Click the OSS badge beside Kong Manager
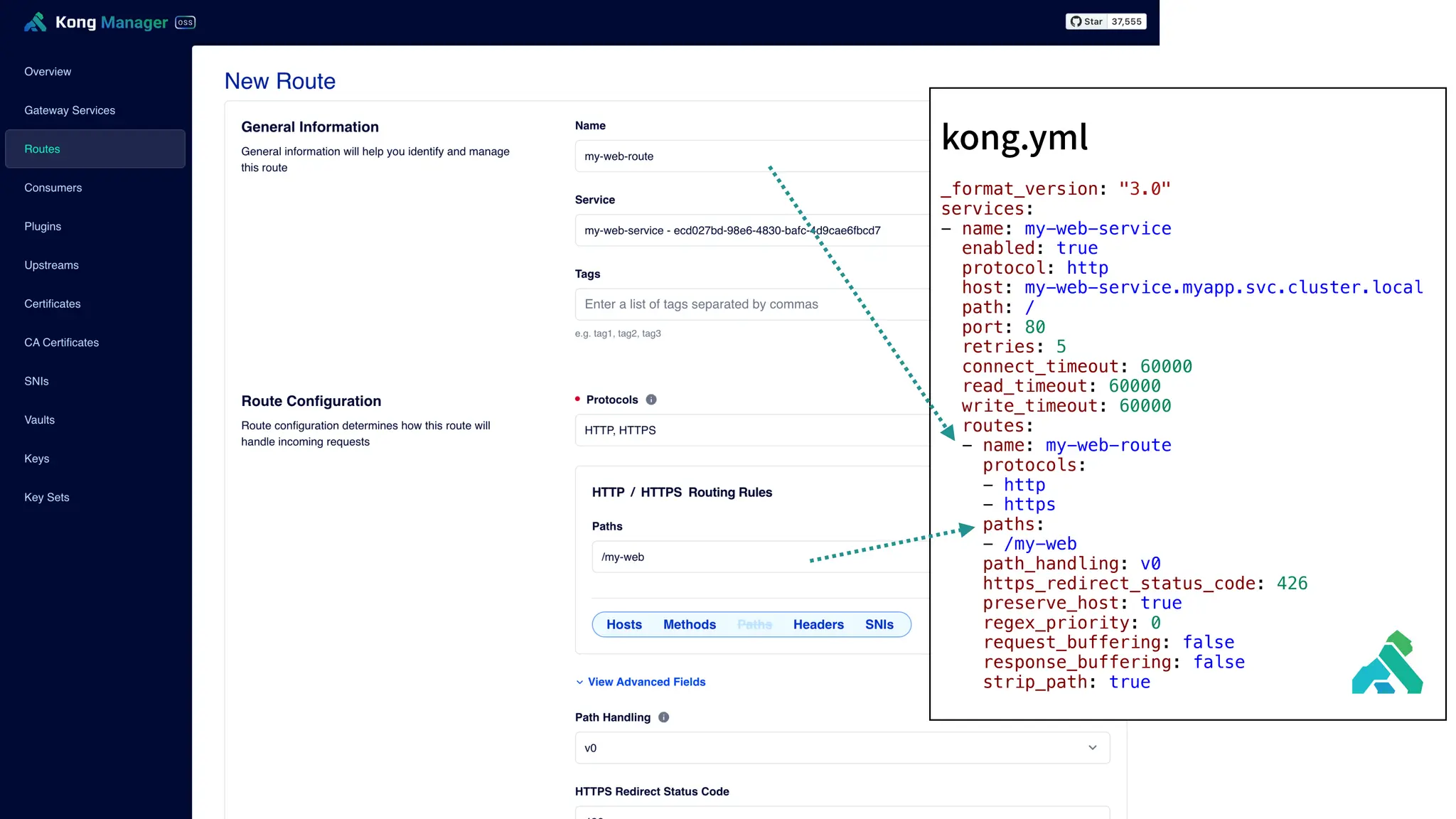1456x819 pixels. tap(185, 22)
